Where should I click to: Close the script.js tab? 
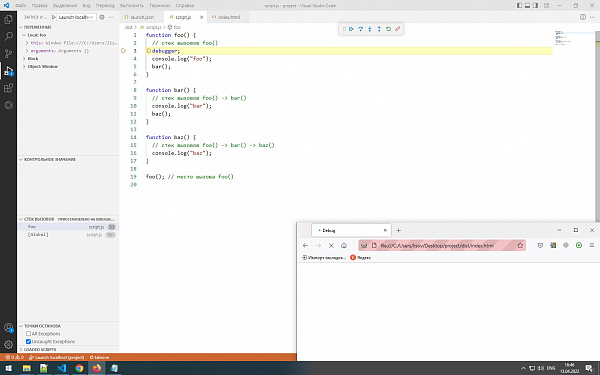tap(201, 17)
